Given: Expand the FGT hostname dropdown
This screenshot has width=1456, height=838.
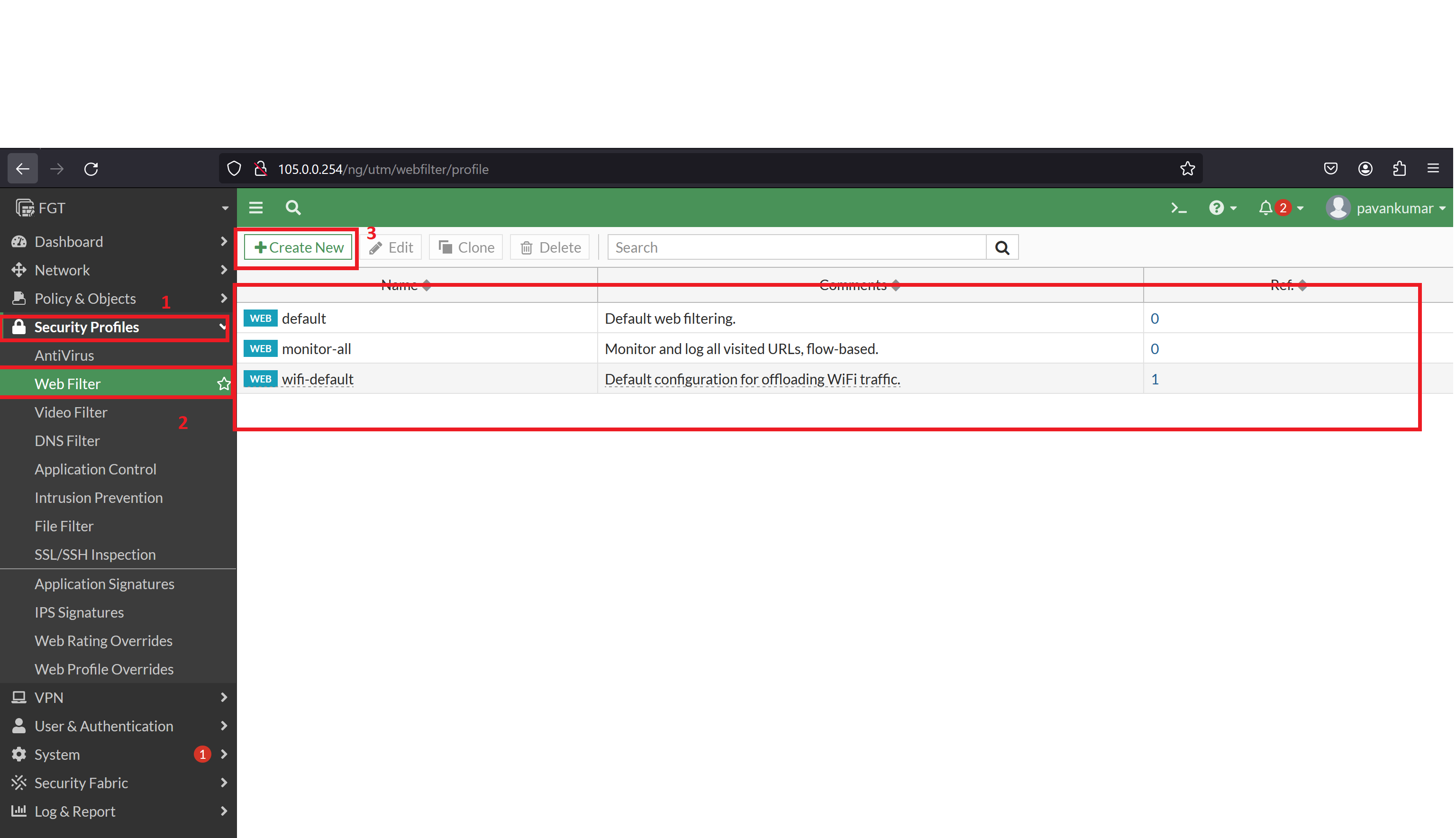Looking at the screenshot, I should tap(225, 208).
